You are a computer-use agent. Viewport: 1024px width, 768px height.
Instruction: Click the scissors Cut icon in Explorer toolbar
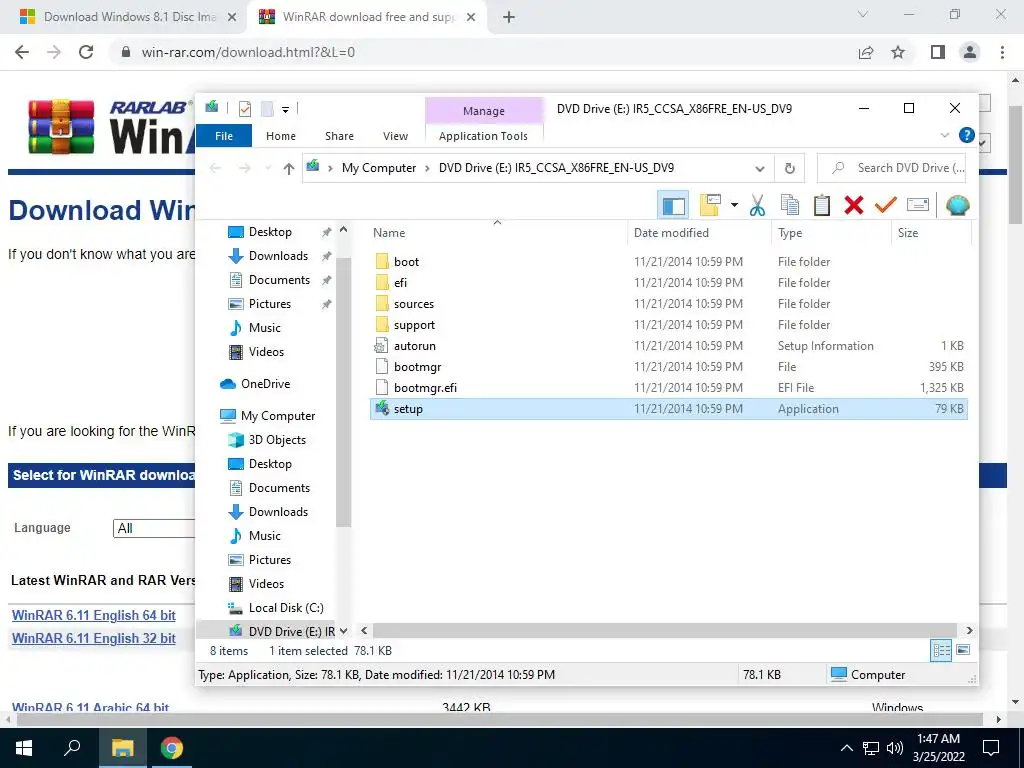(x=757, y=205)
